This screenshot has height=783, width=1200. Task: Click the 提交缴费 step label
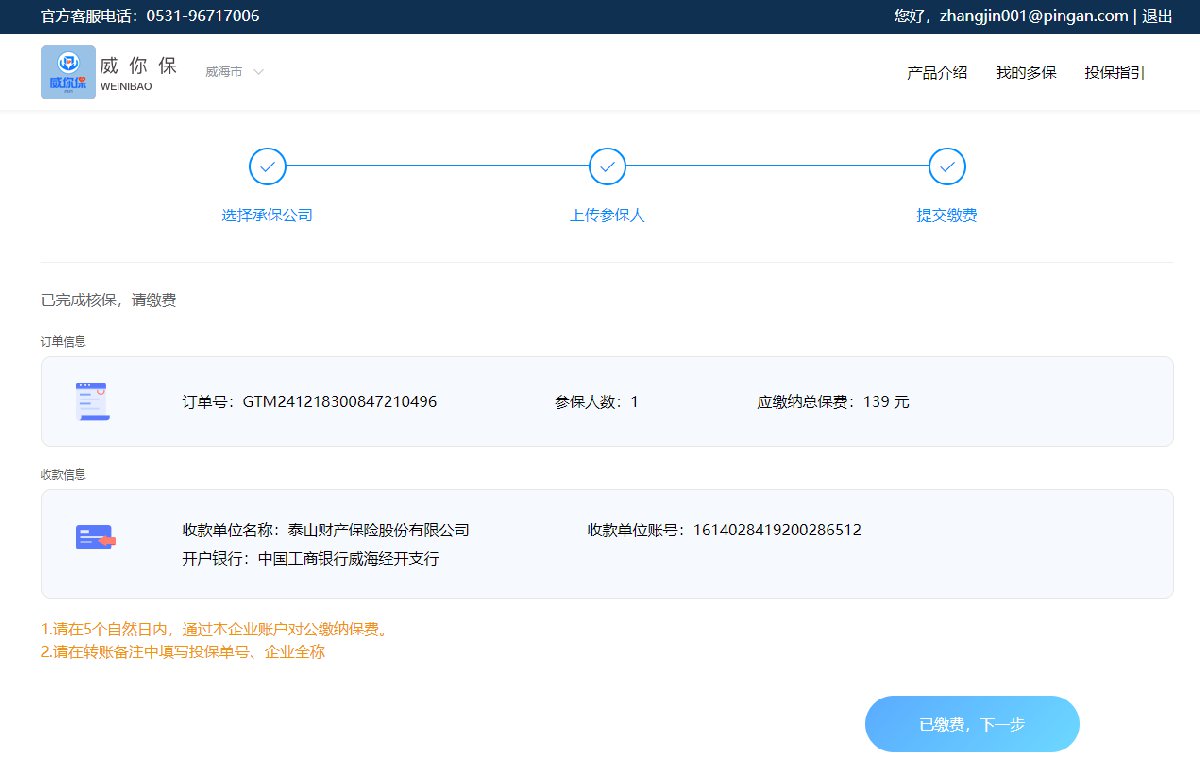click(947, 215)
